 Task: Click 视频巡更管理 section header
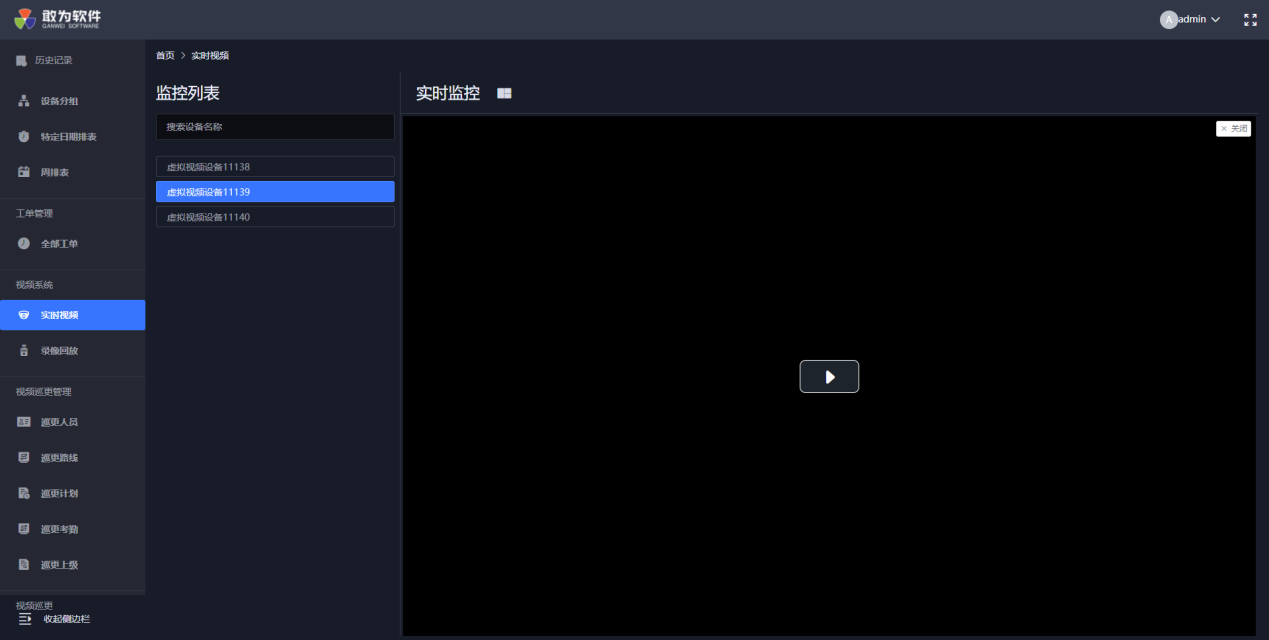43,392
